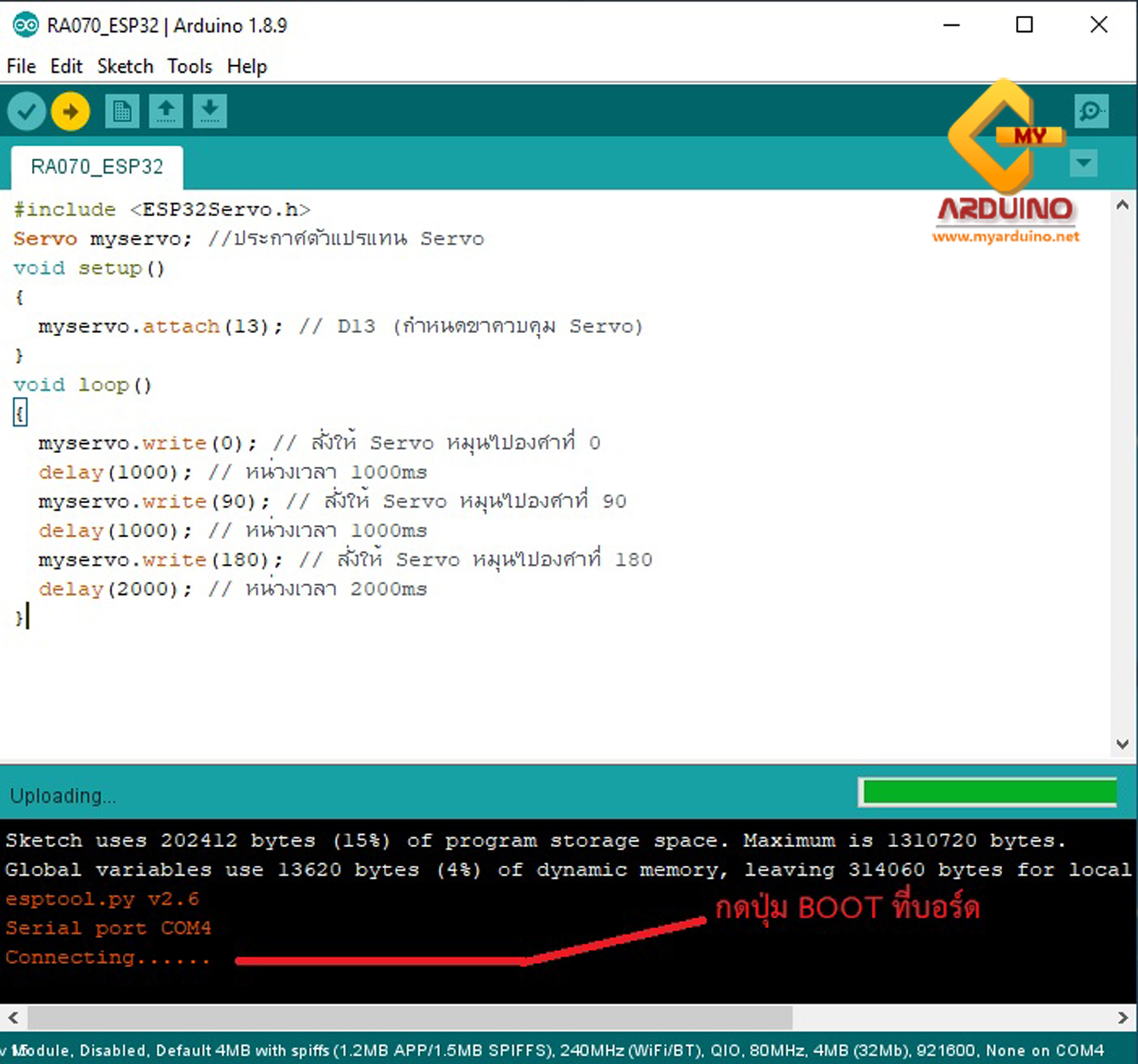Open the Edit menu

[x=66, y=67]
